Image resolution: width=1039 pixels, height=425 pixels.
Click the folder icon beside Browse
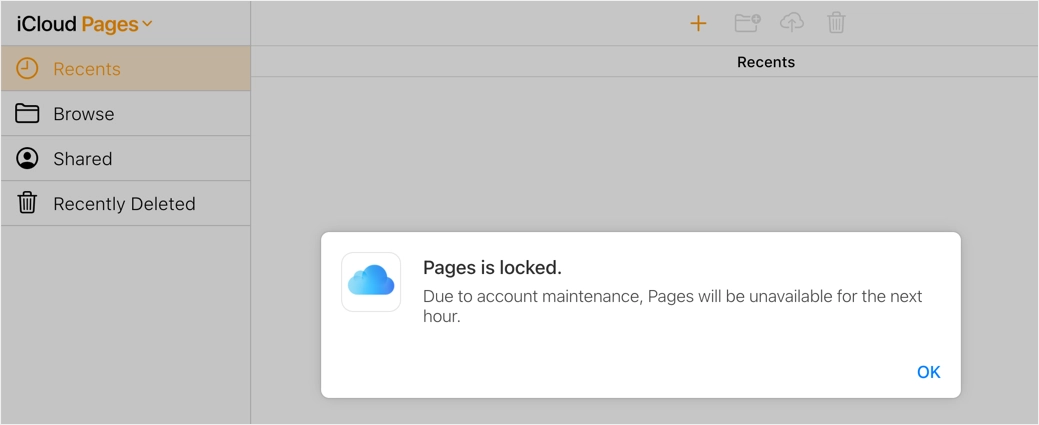(27, 114)
